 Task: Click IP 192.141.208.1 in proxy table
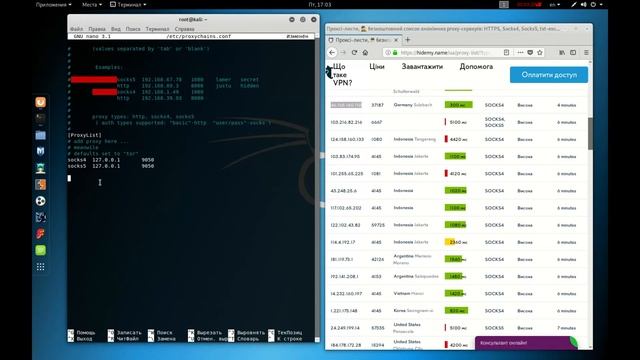[x=344, y=276]
